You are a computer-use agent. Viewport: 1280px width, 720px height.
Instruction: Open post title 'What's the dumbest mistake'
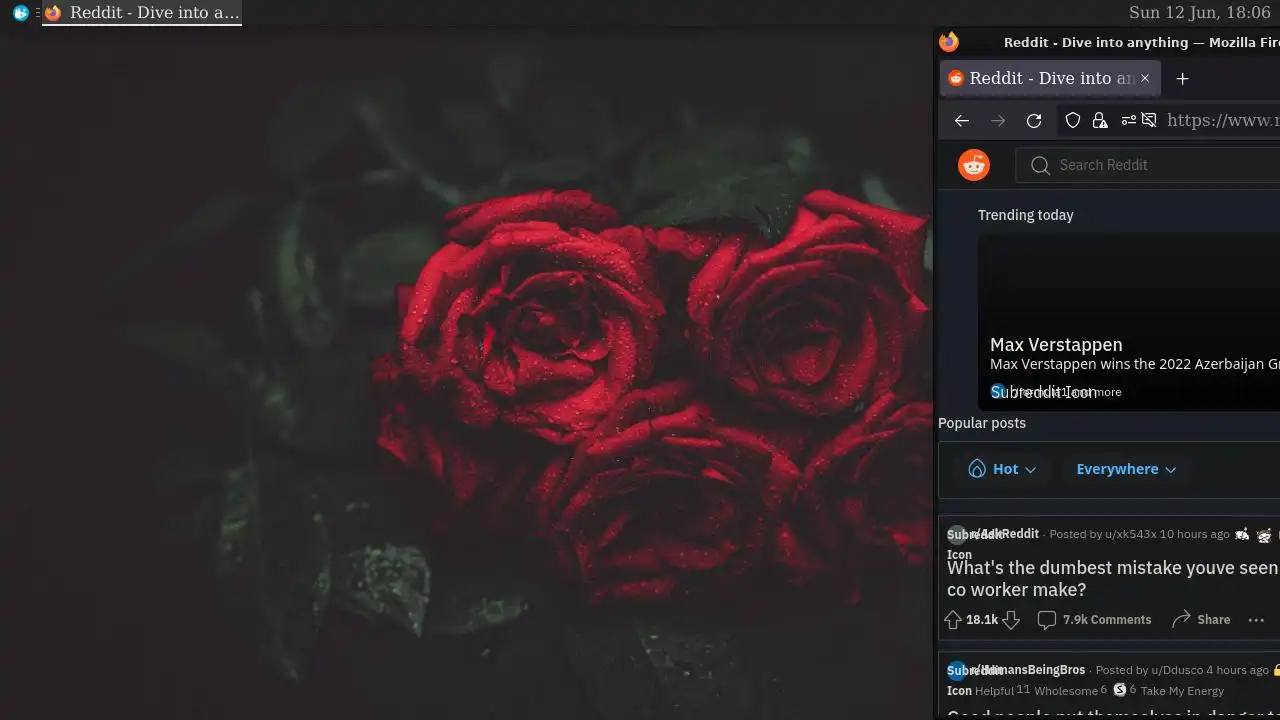[1112, 578]
